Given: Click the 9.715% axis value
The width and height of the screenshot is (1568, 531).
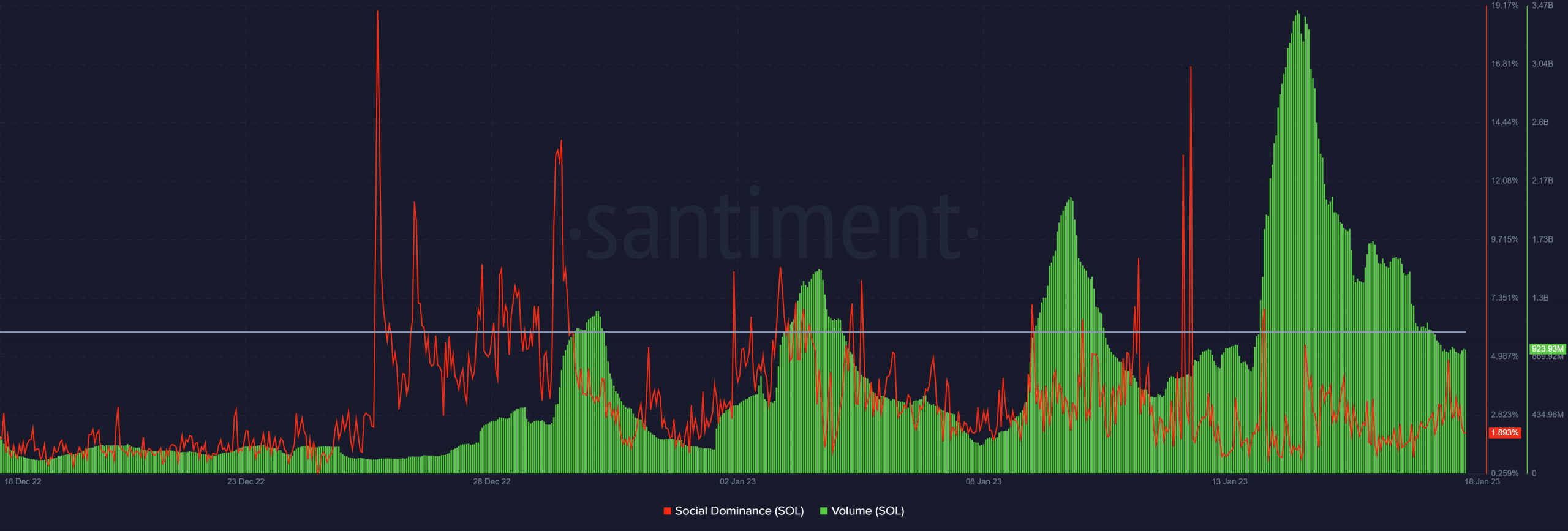Looking at the screenshot, I should coord(1505,239).
